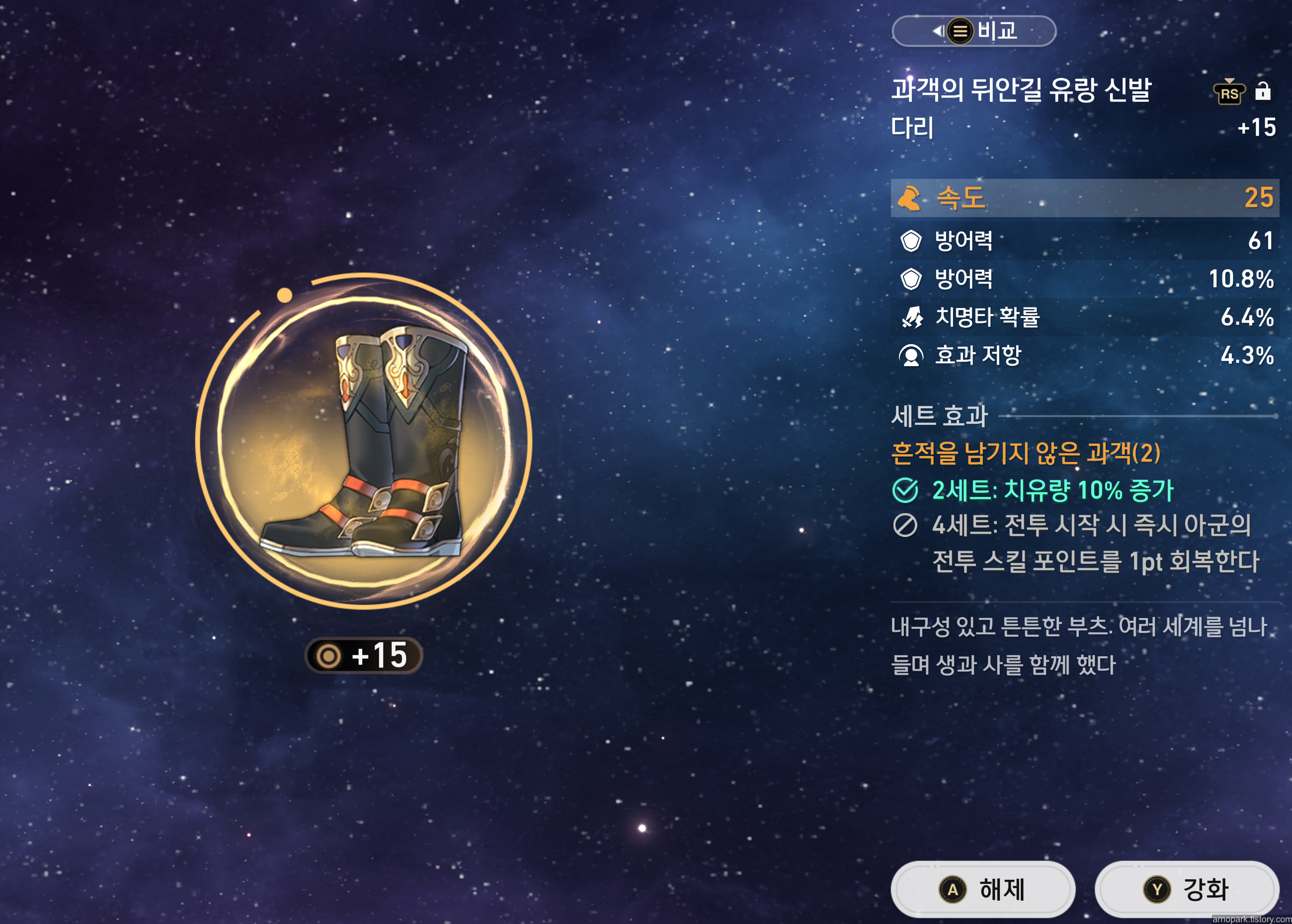Click the A controller icon on 해제
Screen dimensions: 1292x924
pos(953,889)
